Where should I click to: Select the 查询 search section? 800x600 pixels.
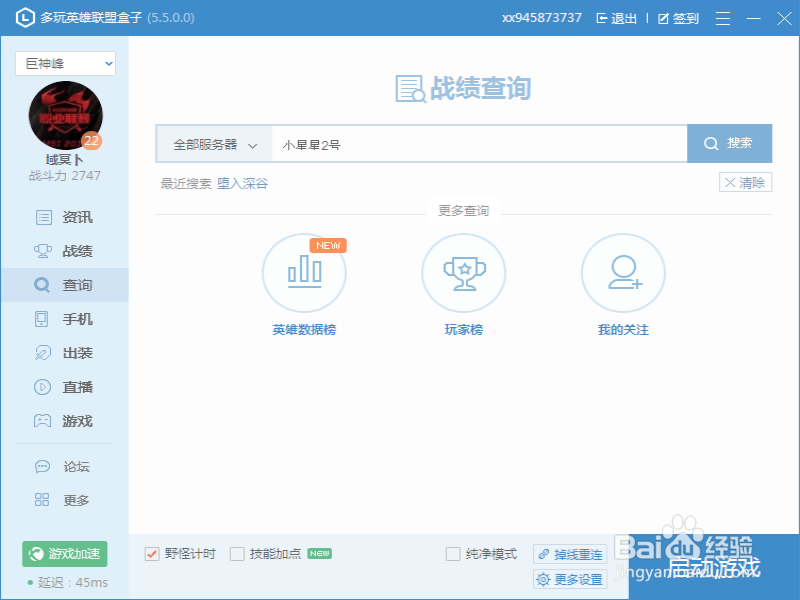tap(64, 285)
